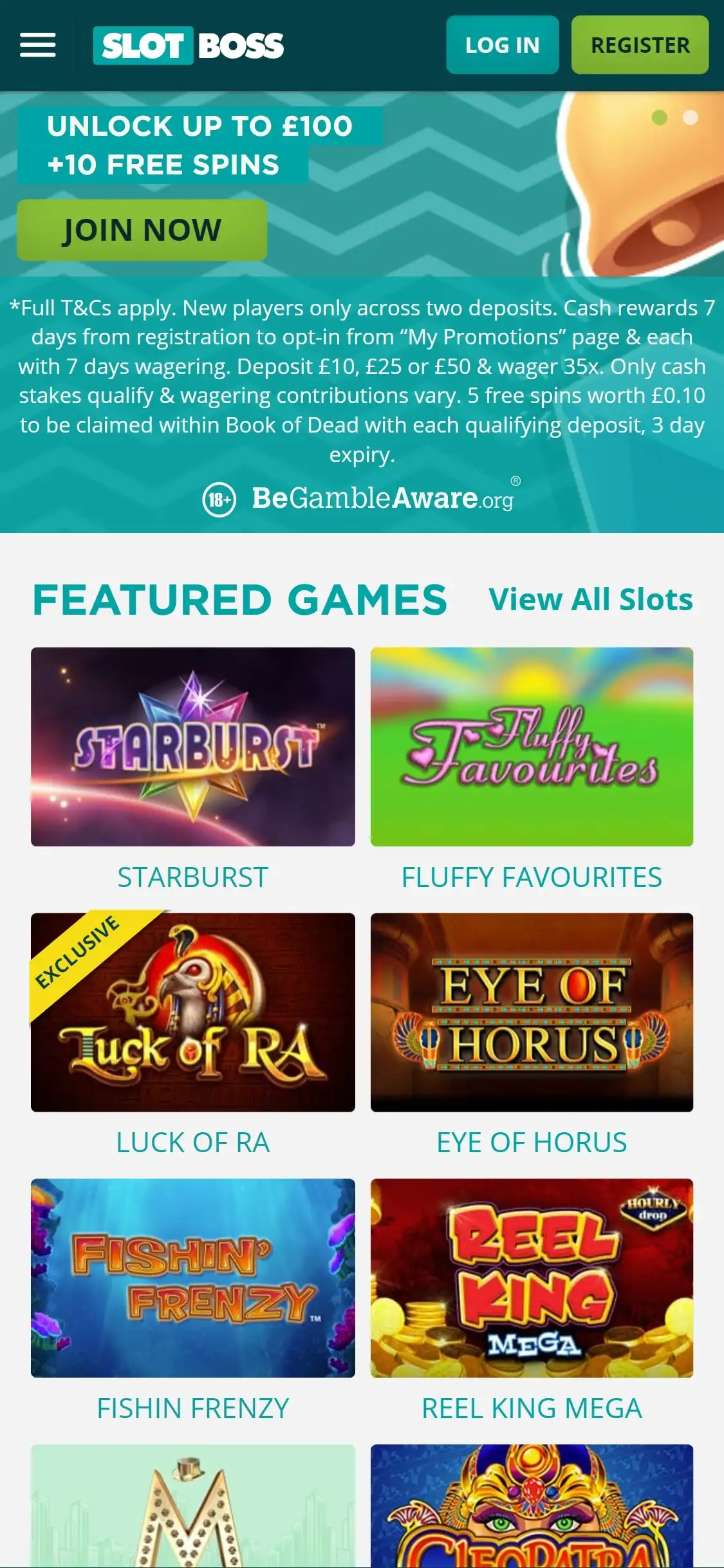Select the second white carousel dot

(690, 117)
